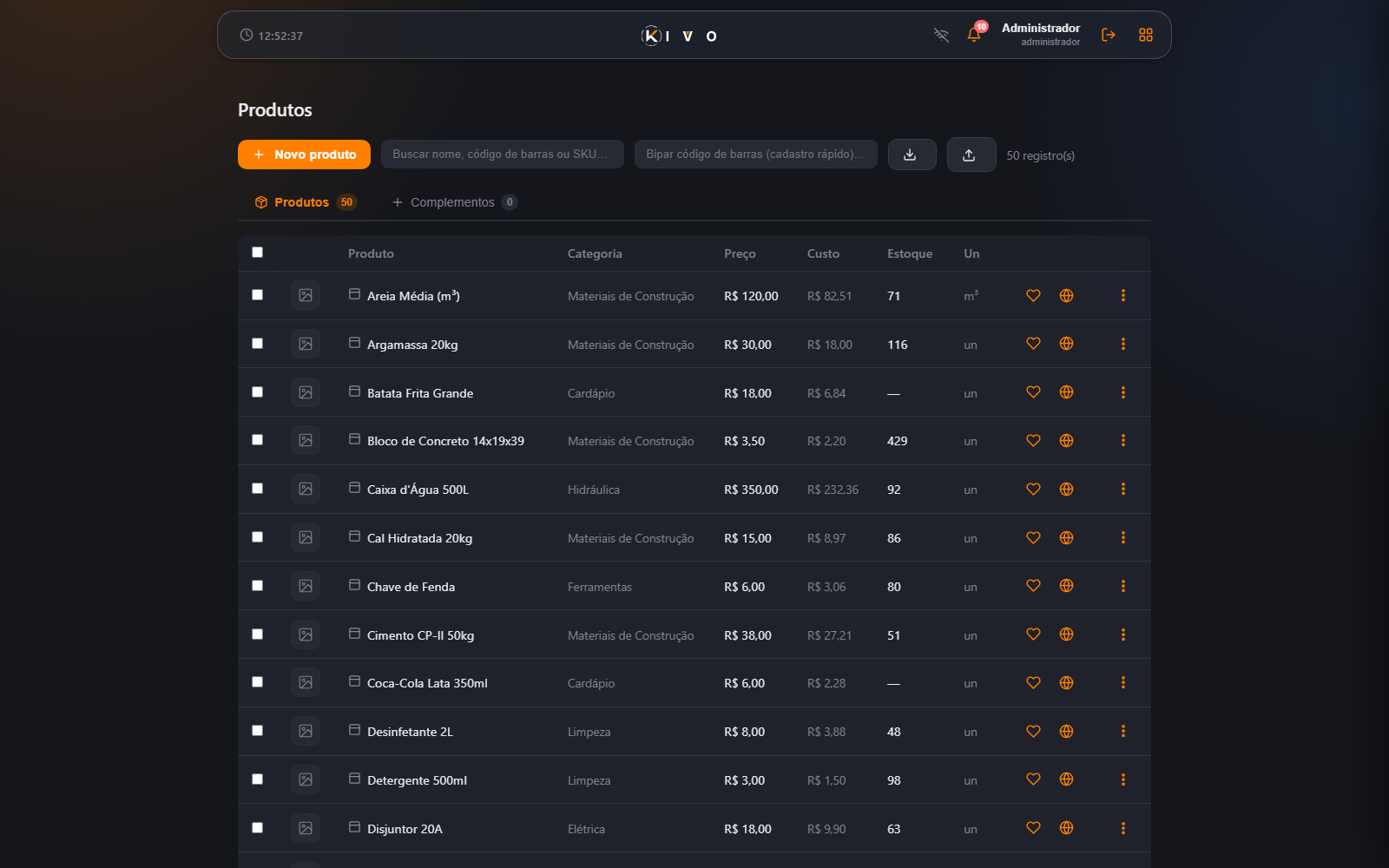Toggle the select-all header checkbox
This screenshot has width=1389, height=868.
257,253
